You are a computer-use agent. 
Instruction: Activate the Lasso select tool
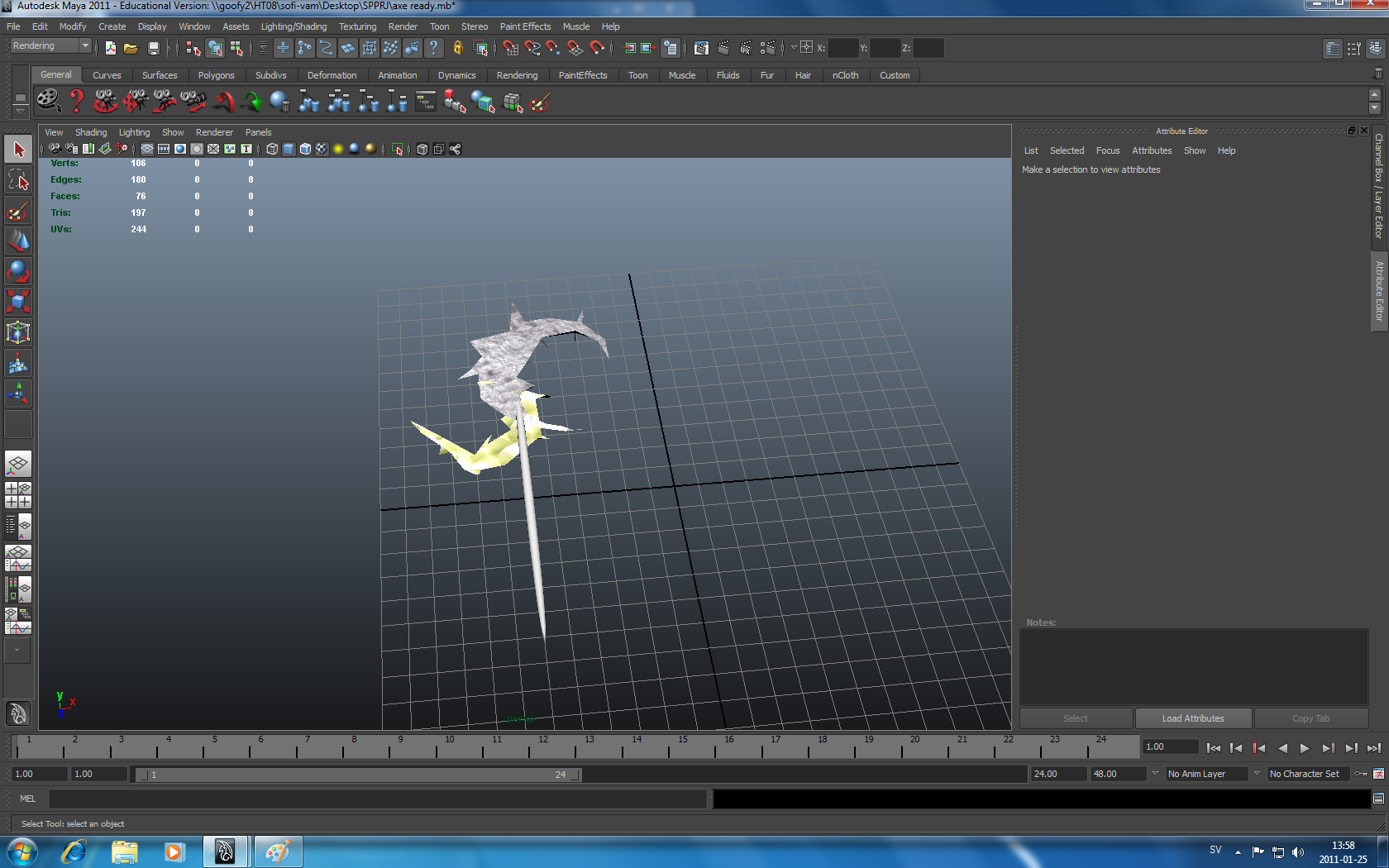pos(18,180)
